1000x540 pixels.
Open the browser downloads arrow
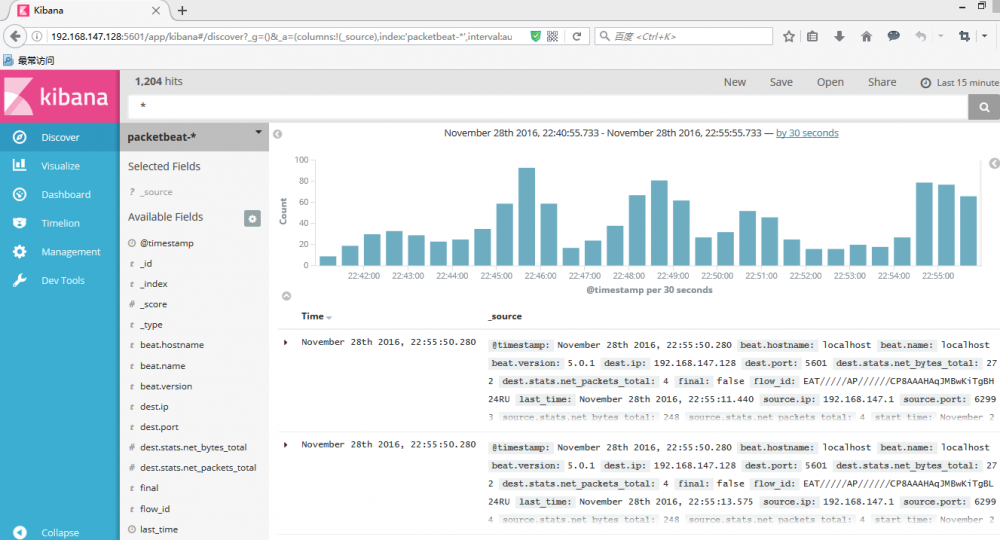pyautogui.click(x=839, y=36)
